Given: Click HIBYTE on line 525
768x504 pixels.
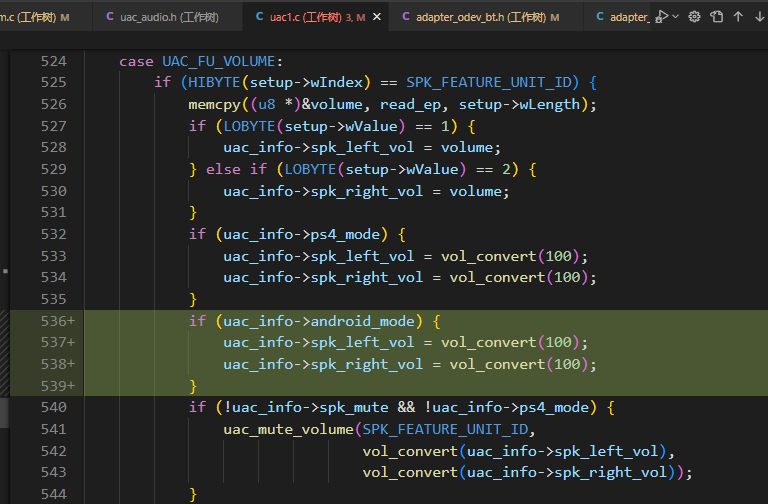Looking at the screenshot, I should tap(214, 82).
